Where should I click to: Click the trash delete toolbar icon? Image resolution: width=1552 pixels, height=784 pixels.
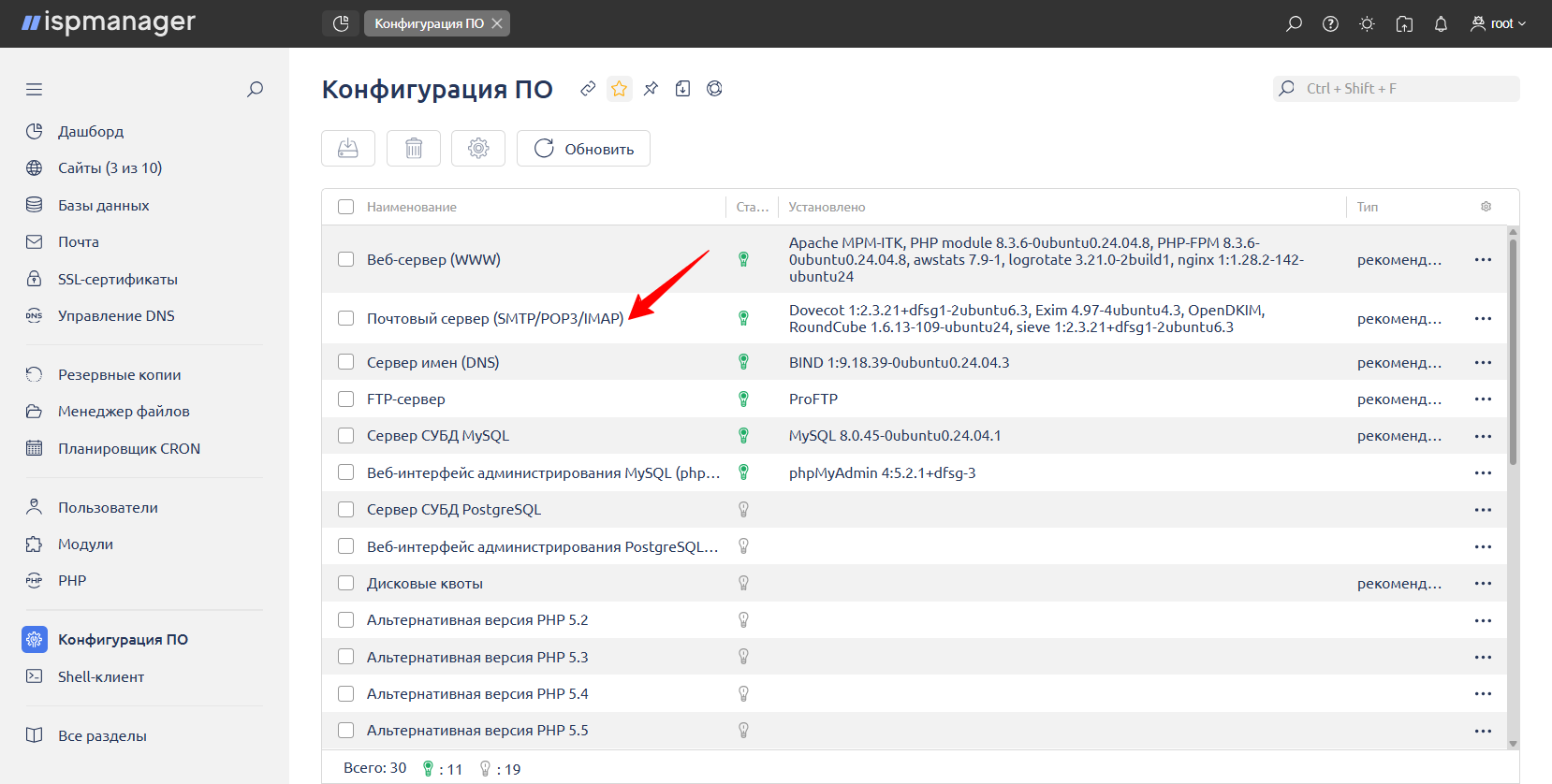tap(414, 149)
